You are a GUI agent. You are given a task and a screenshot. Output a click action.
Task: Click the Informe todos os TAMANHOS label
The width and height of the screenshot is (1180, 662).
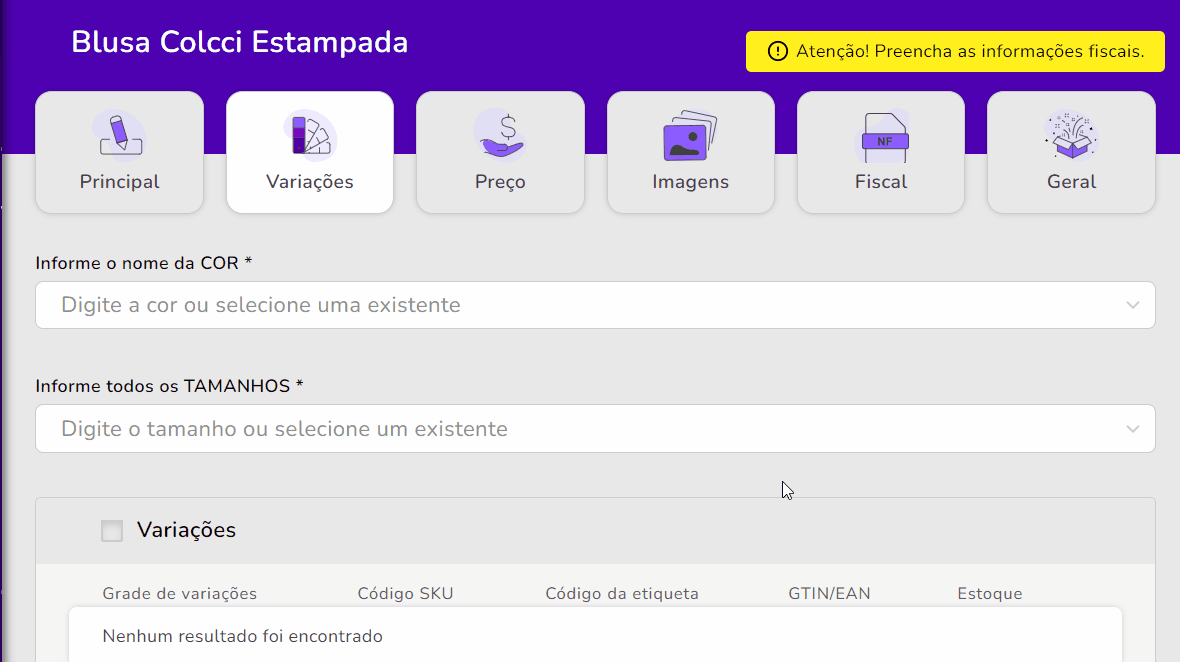click(169, 386)
